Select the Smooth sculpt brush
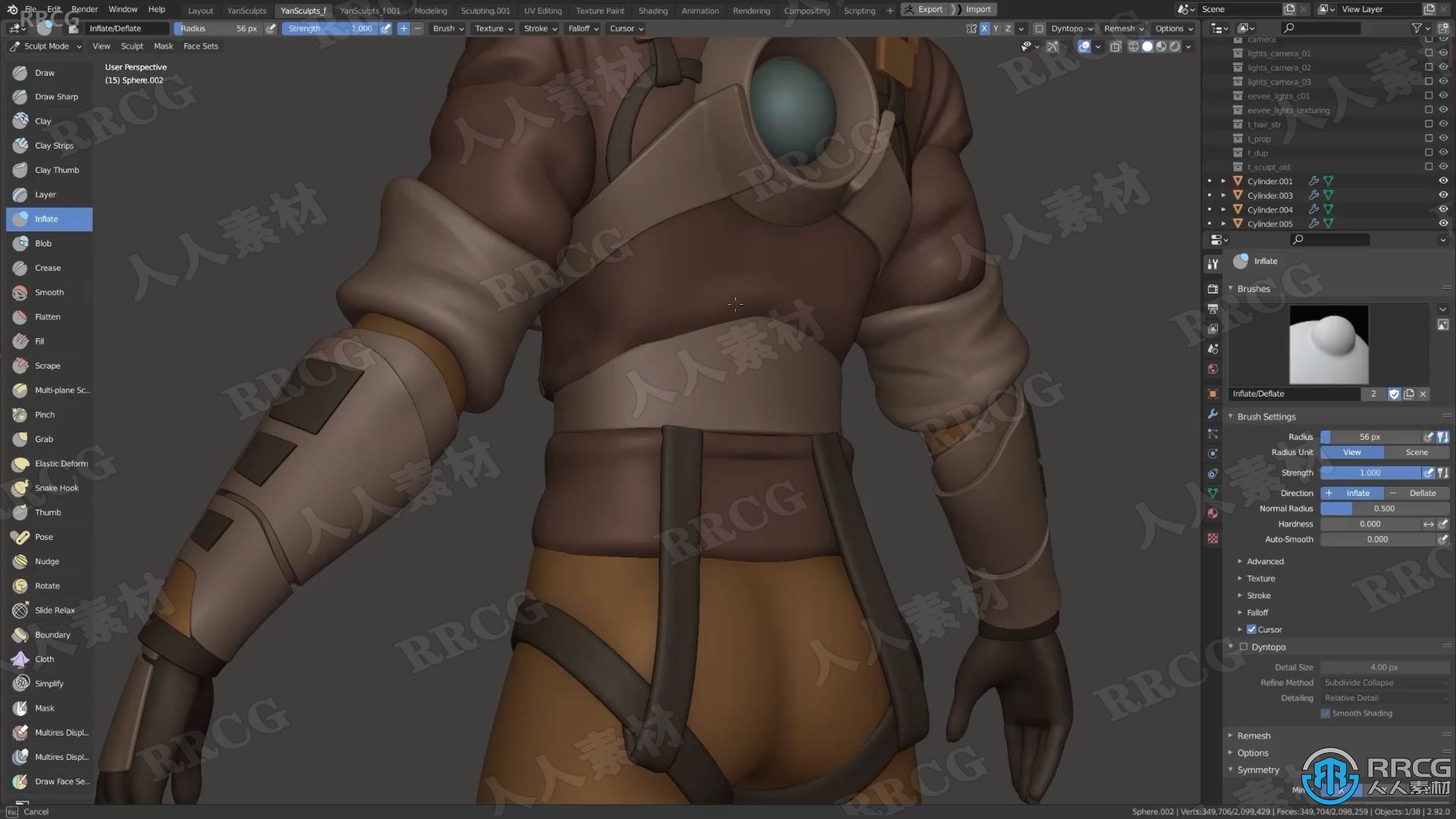 (49, 292)
